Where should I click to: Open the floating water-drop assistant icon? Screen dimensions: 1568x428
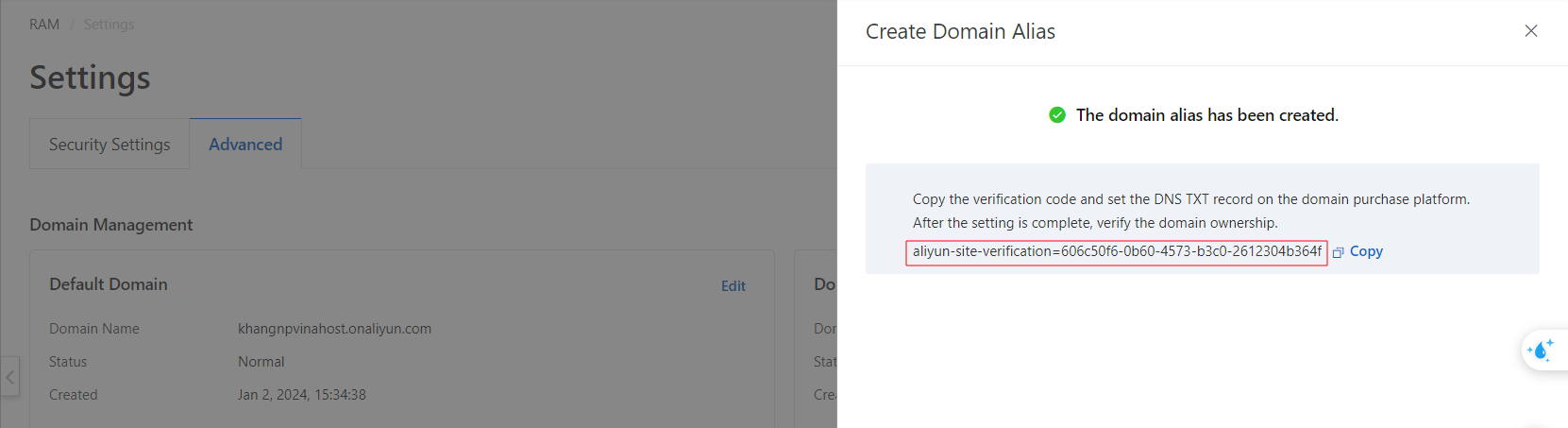(x=1542, y=351)
